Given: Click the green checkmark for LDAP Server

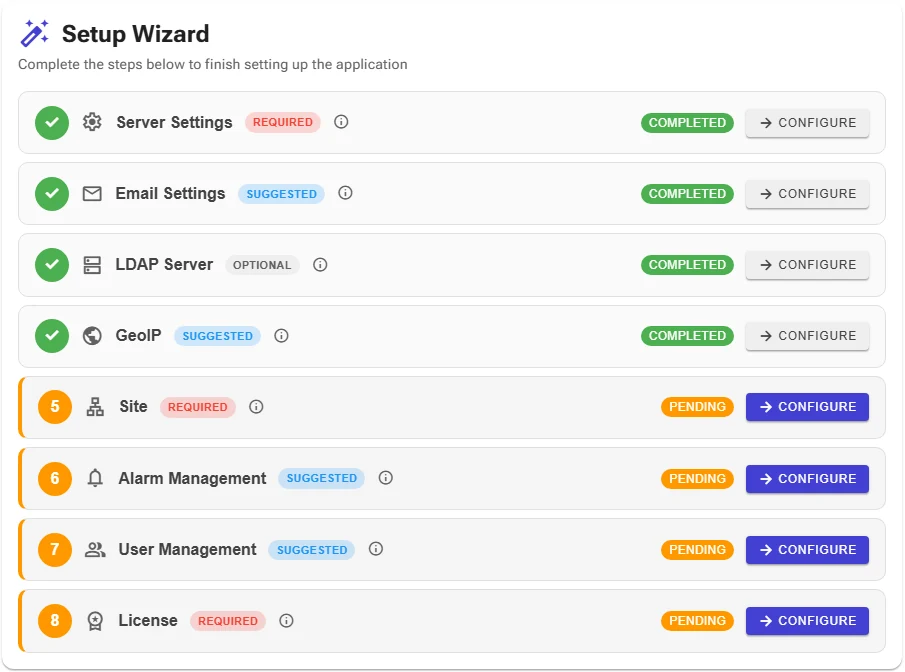Looking at the screenshot, I should [x=52, y=265].
